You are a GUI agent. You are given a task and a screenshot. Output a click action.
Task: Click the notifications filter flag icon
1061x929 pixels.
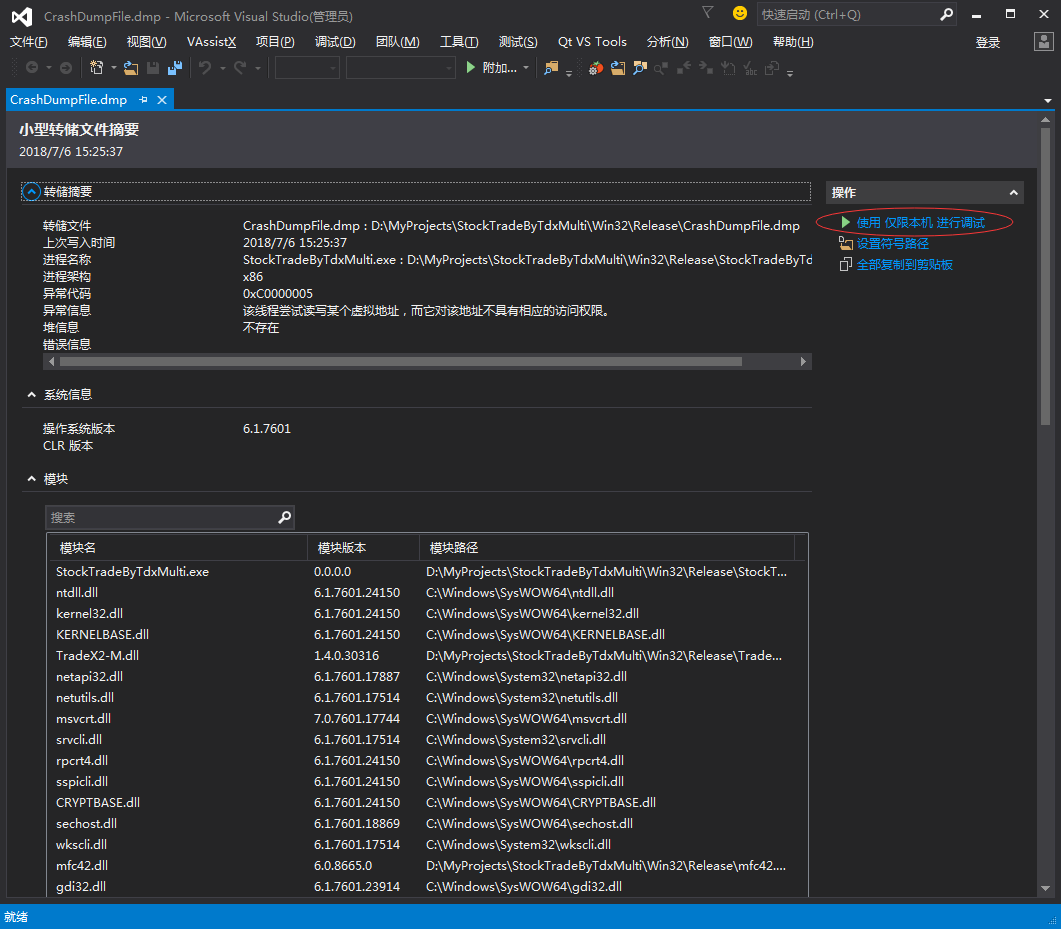(x=708, y=12)
